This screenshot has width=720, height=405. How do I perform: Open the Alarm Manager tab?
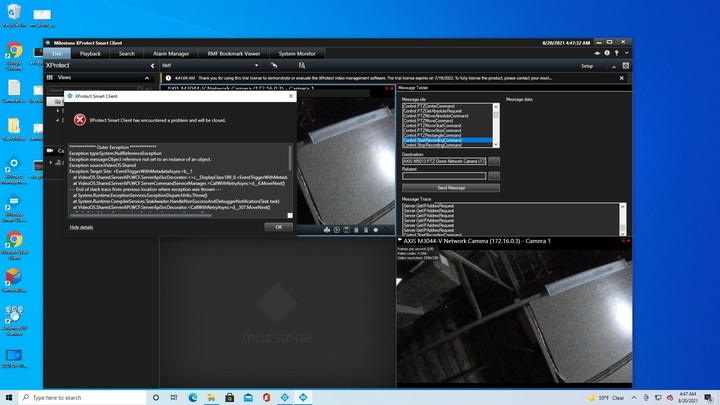(171, 53)
